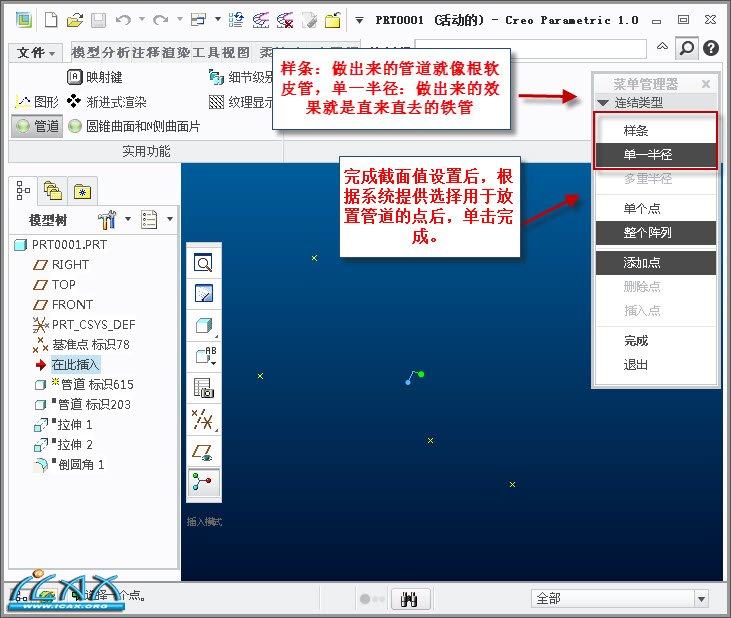Select 单个点 option in menu manager
The image size is (731, 618).
point(655,208)
